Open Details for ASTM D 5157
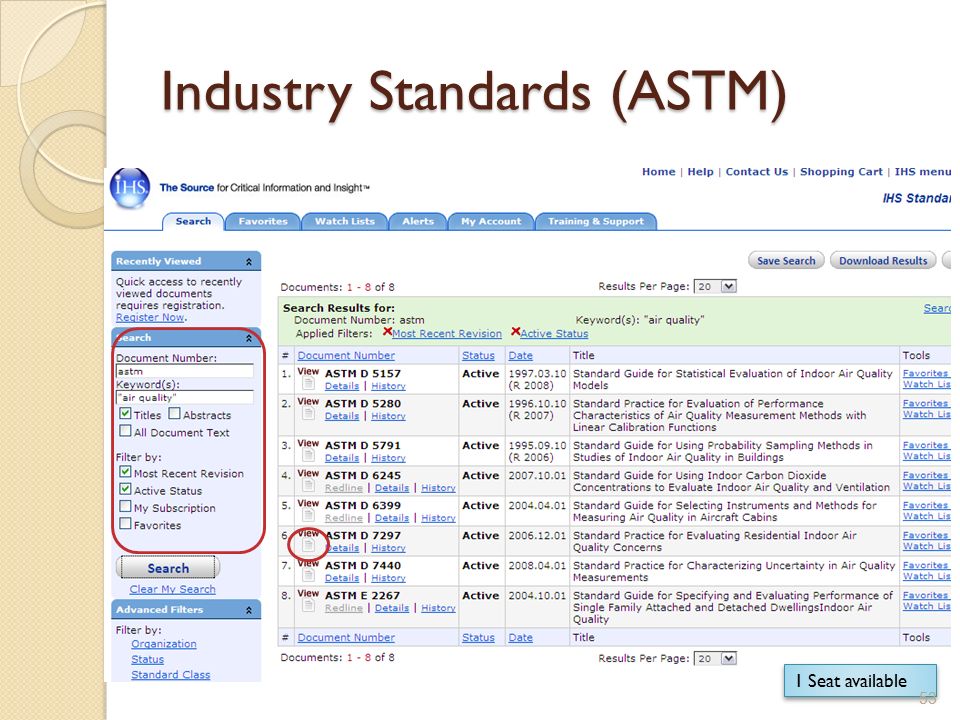Image resolution: width=960 pixels, height=720 pixels. point(342,386)
